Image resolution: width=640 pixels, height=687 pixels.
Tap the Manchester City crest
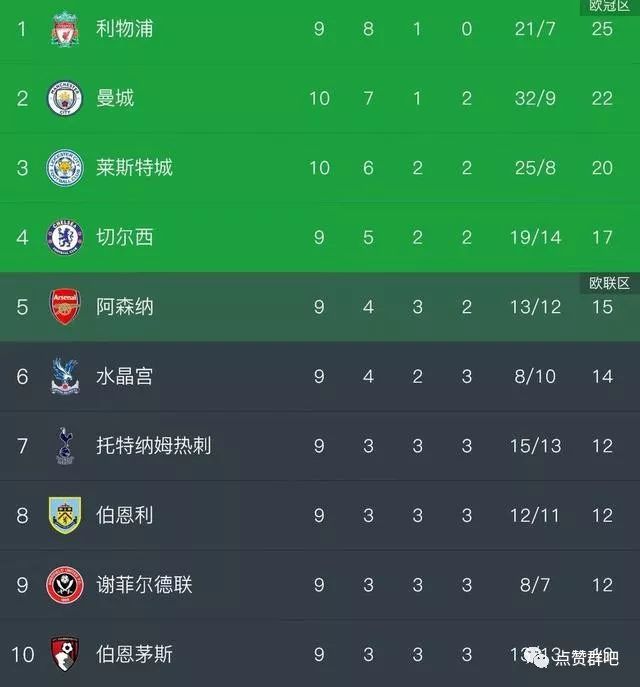pos(65,98)
